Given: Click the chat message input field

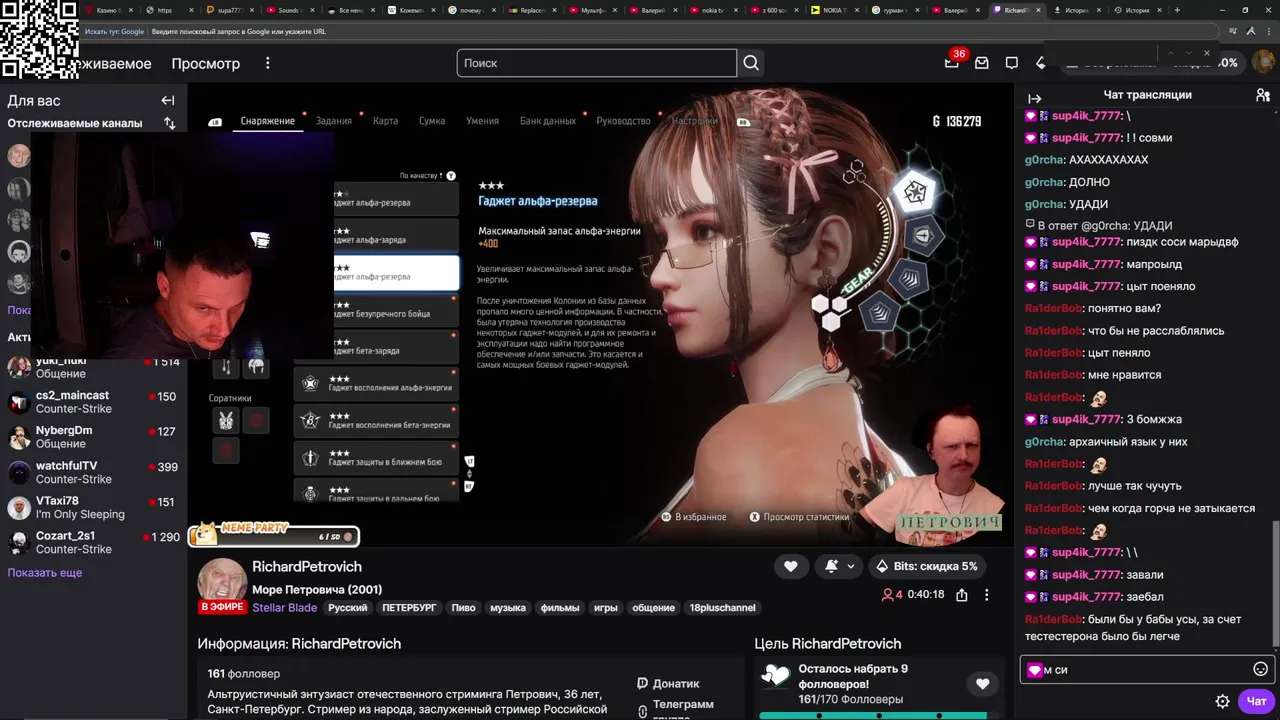Looking at the screenshot, I should click(1146, 669).
